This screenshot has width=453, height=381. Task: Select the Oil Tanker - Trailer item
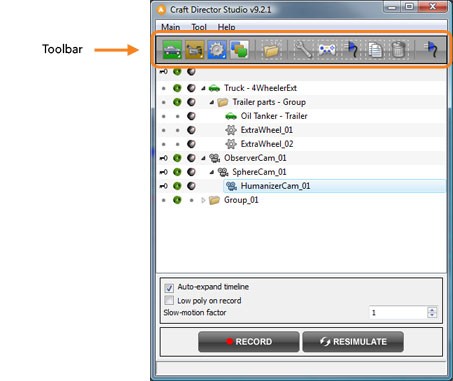pos(274,116)
